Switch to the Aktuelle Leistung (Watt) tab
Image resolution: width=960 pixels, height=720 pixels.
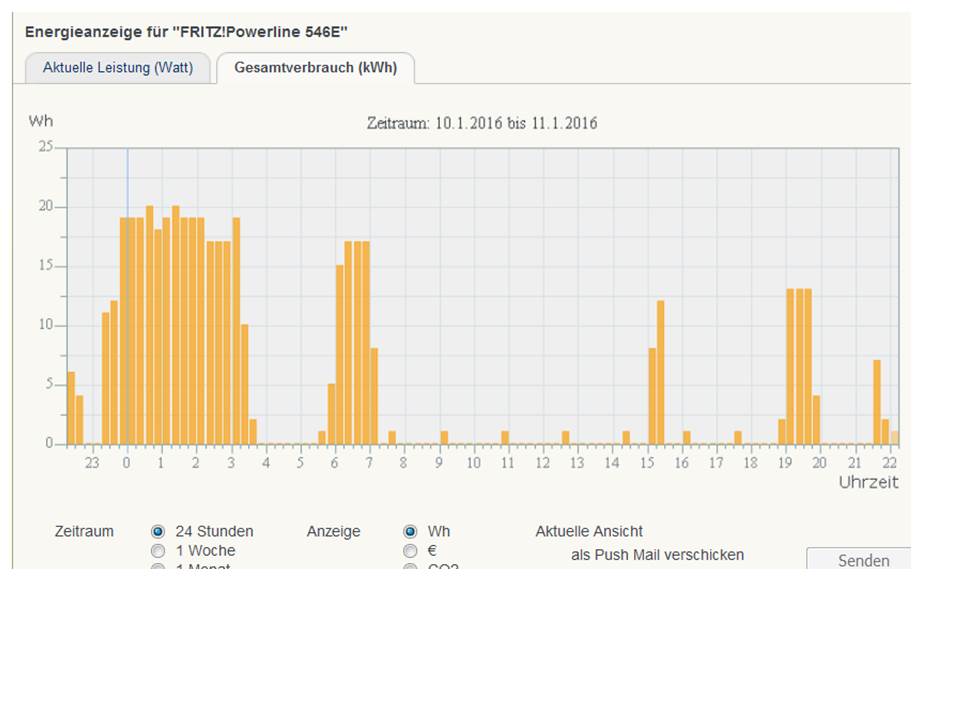click(116, 68)
